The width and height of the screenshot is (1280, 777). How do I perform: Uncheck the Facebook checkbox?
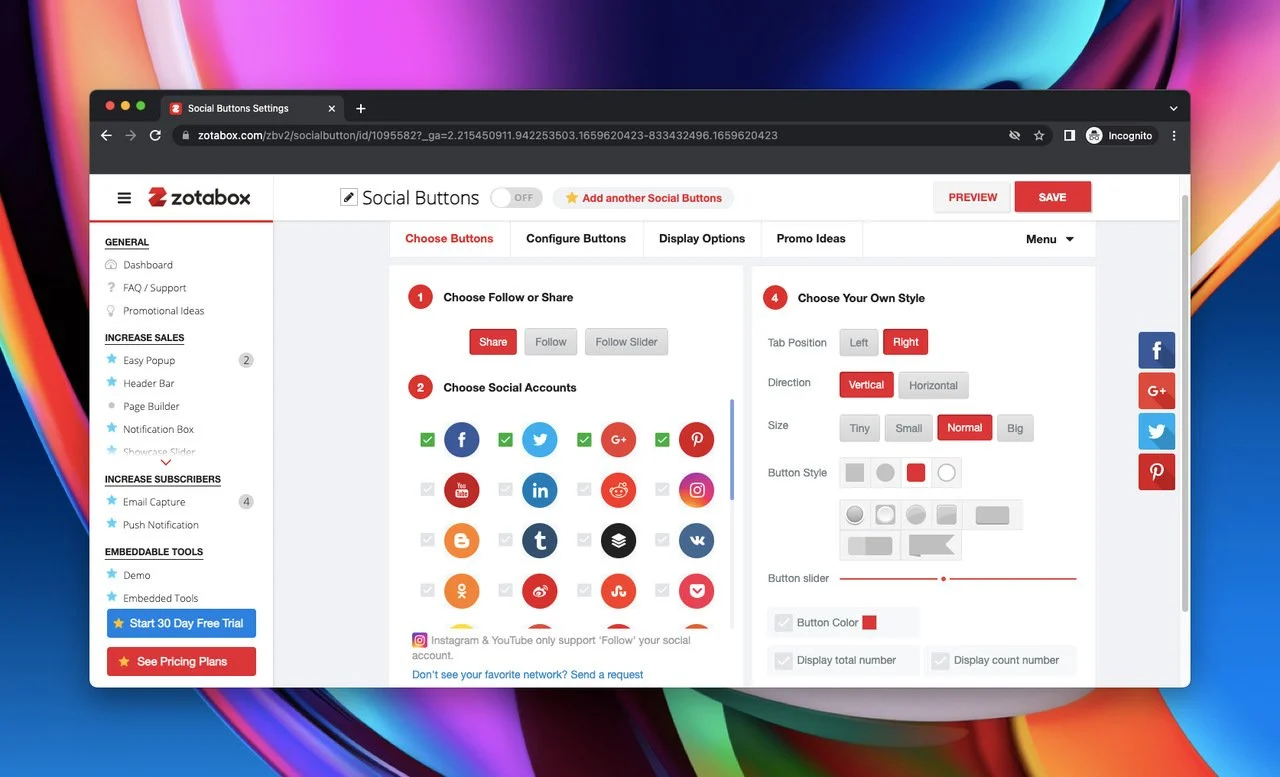pos(427,439)
